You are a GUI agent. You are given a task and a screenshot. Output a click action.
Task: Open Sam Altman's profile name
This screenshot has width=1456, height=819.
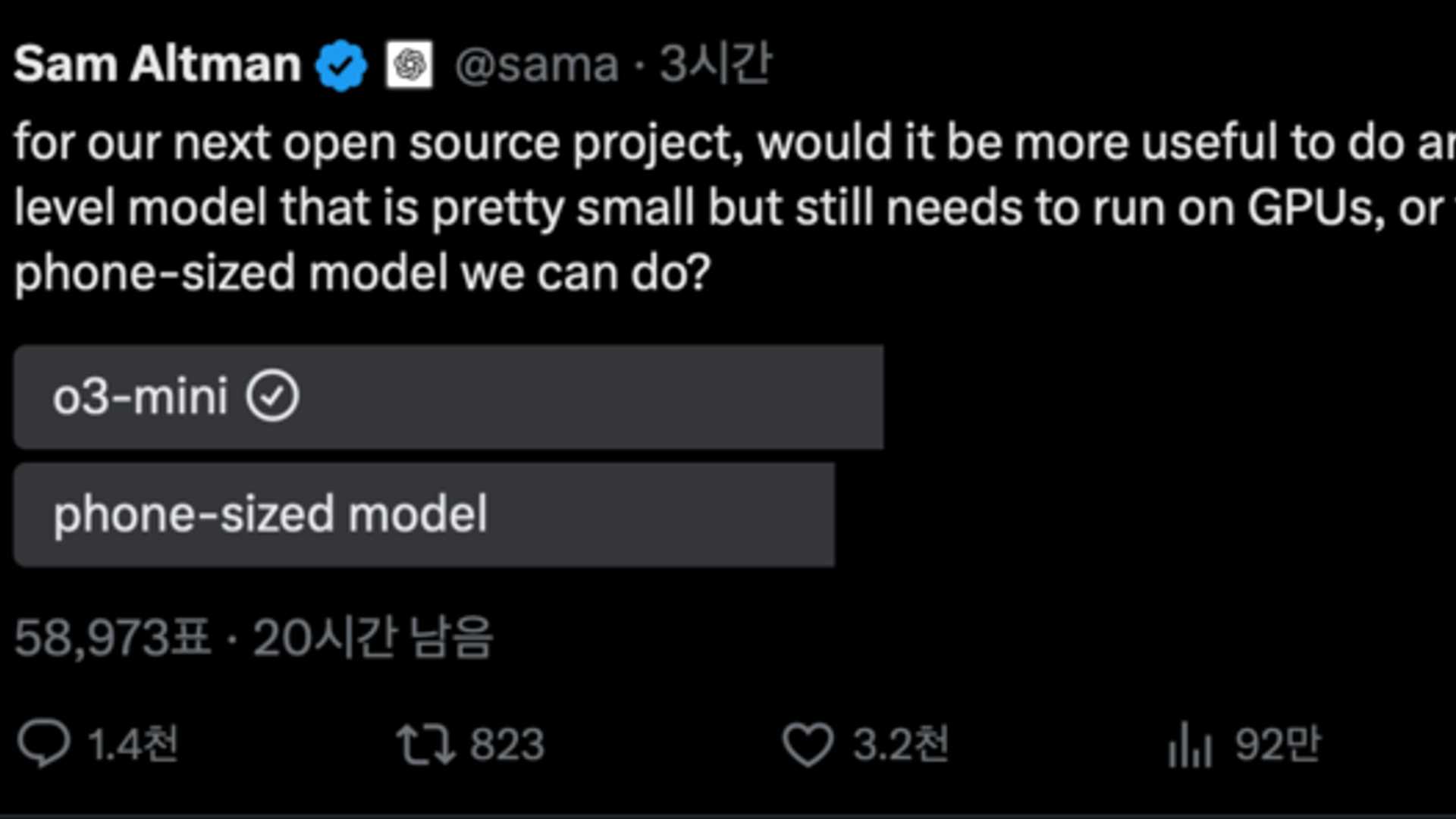coord(158,64)
